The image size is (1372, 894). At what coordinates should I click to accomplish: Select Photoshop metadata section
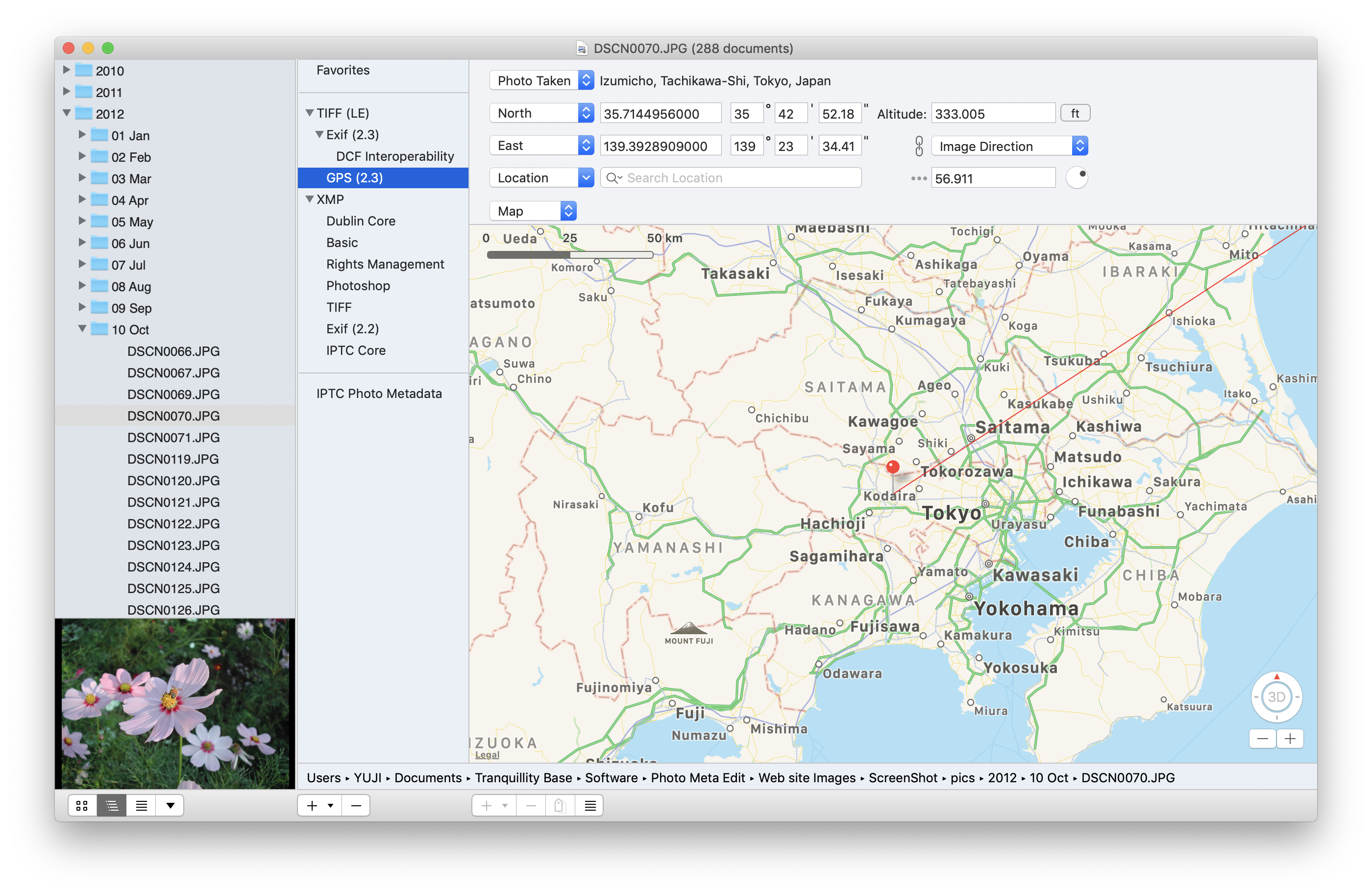tap(358, 286)
